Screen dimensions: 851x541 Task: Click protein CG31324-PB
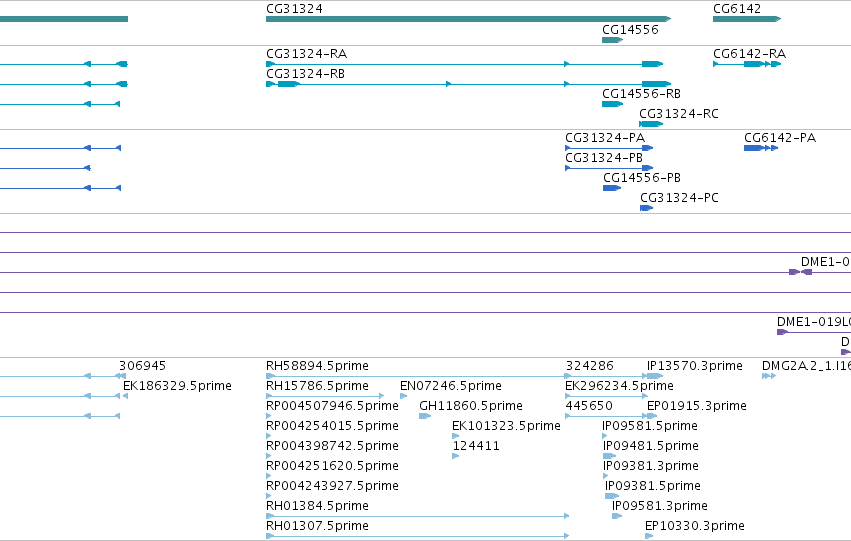click(x=609, y=168)
